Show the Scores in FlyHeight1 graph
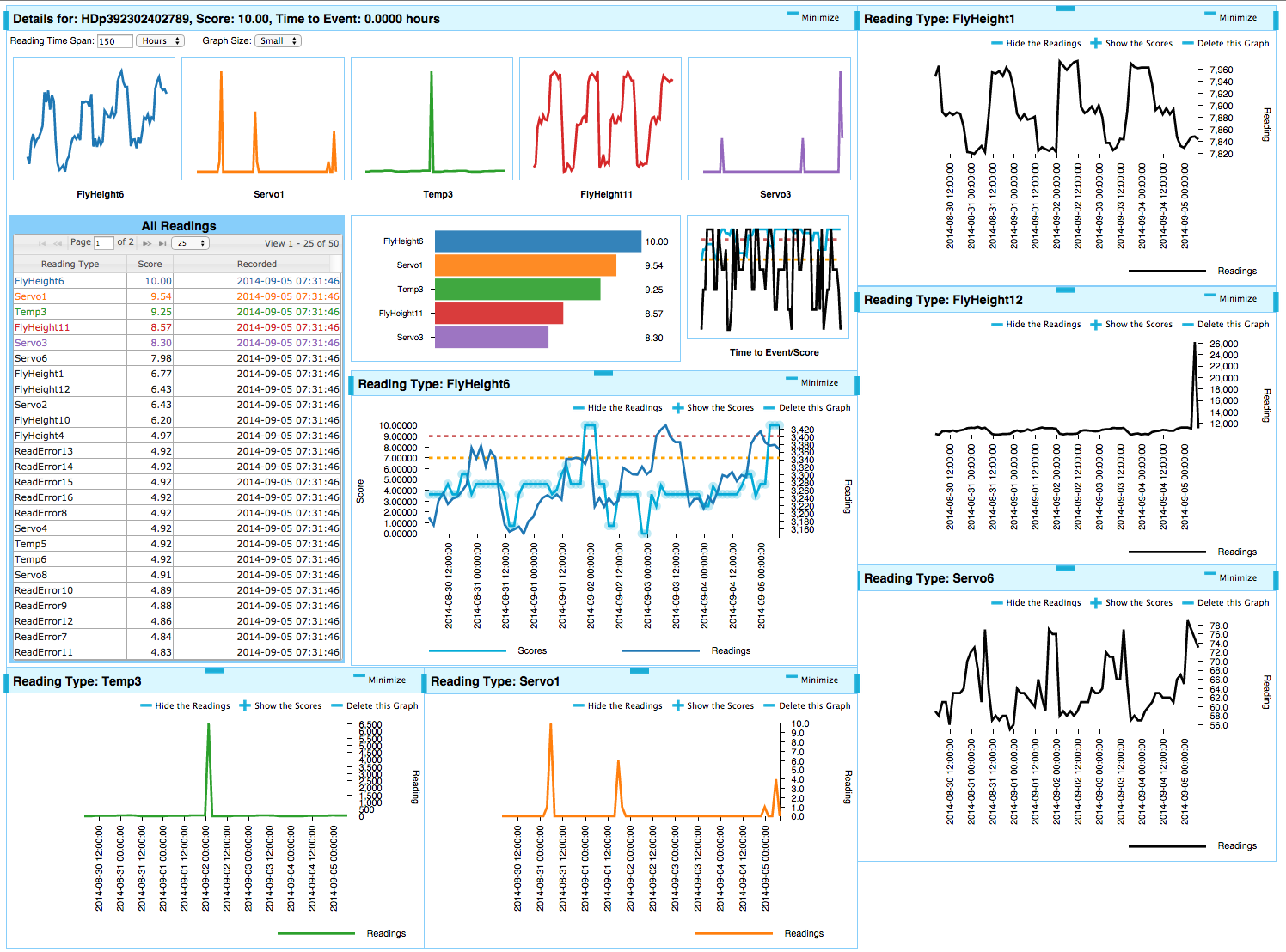Image resolution: width=1286 pixels, height=952 pixels. (x=1131, y=43)
